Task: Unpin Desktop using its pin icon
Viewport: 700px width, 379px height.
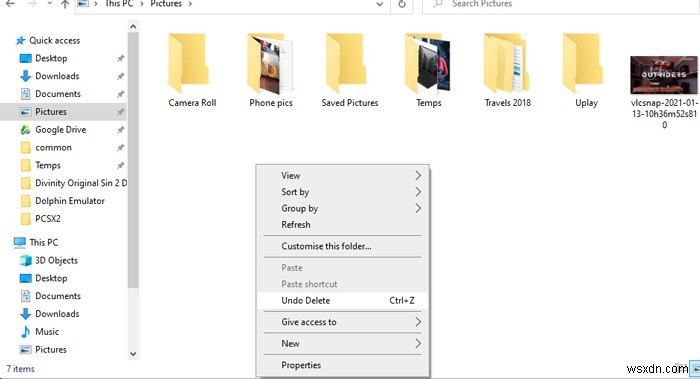Action: [x=120, y=58]
